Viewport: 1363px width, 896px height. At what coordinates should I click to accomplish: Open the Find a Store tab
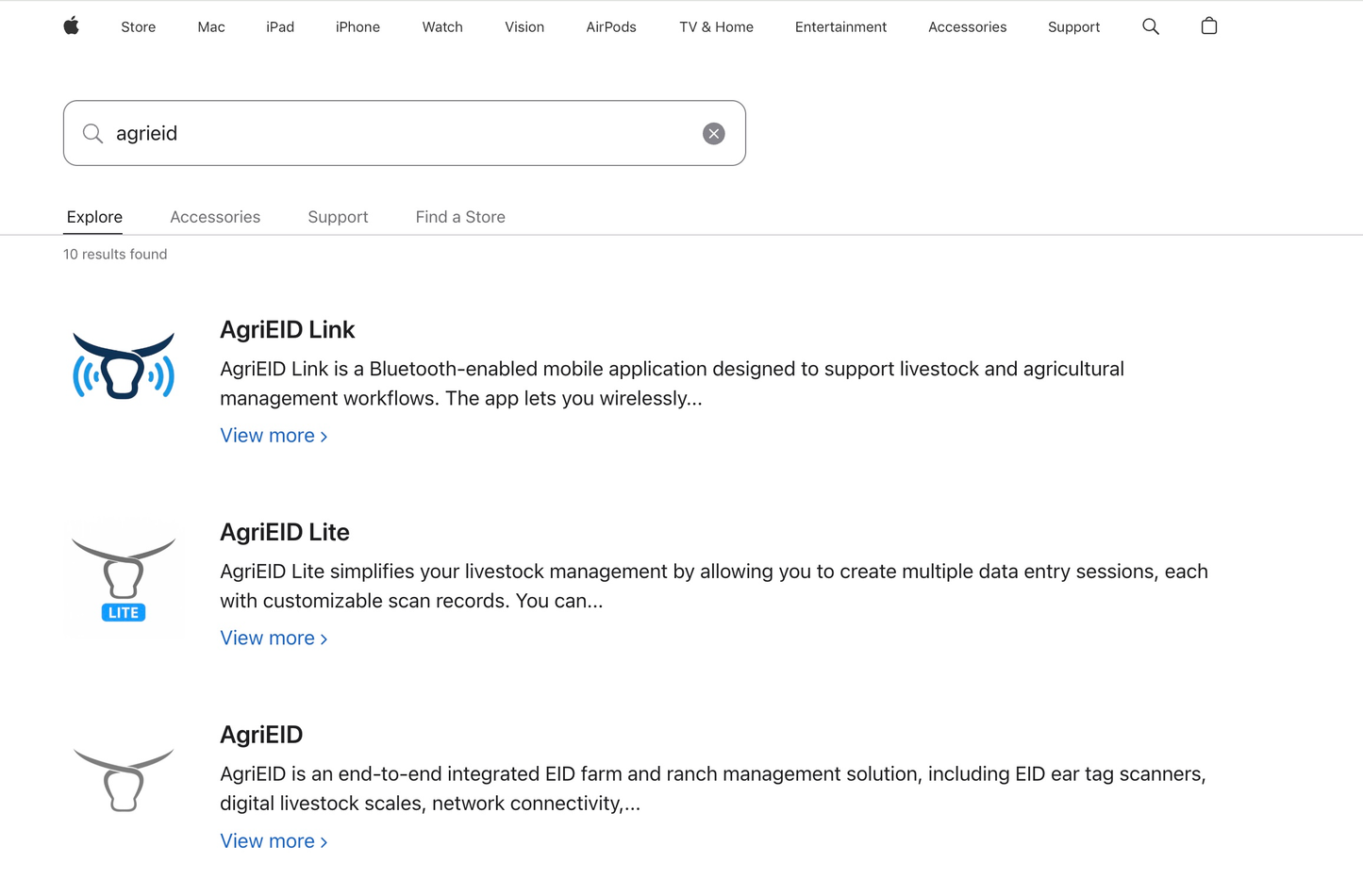(x=460, y=217)
